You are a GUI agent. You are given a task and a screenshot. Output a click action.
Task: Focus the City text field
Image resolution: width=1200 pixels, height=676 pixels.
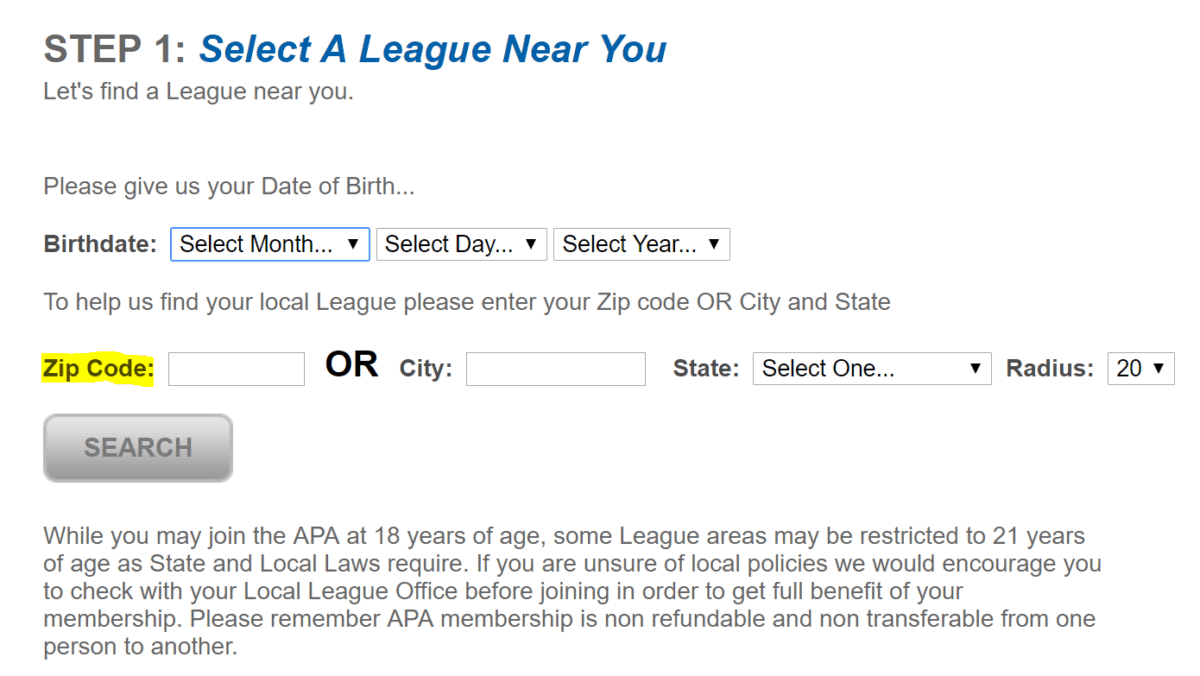tap(555, 369)
